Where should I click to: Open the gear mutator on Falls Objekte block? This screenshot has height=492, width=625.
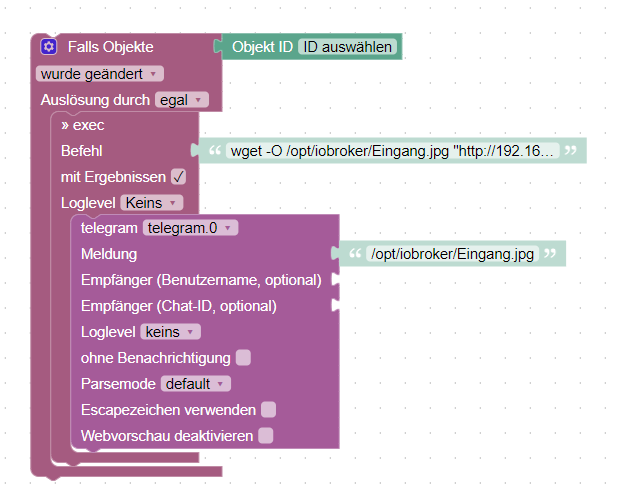pyautogui.click(x=49, y=47)
